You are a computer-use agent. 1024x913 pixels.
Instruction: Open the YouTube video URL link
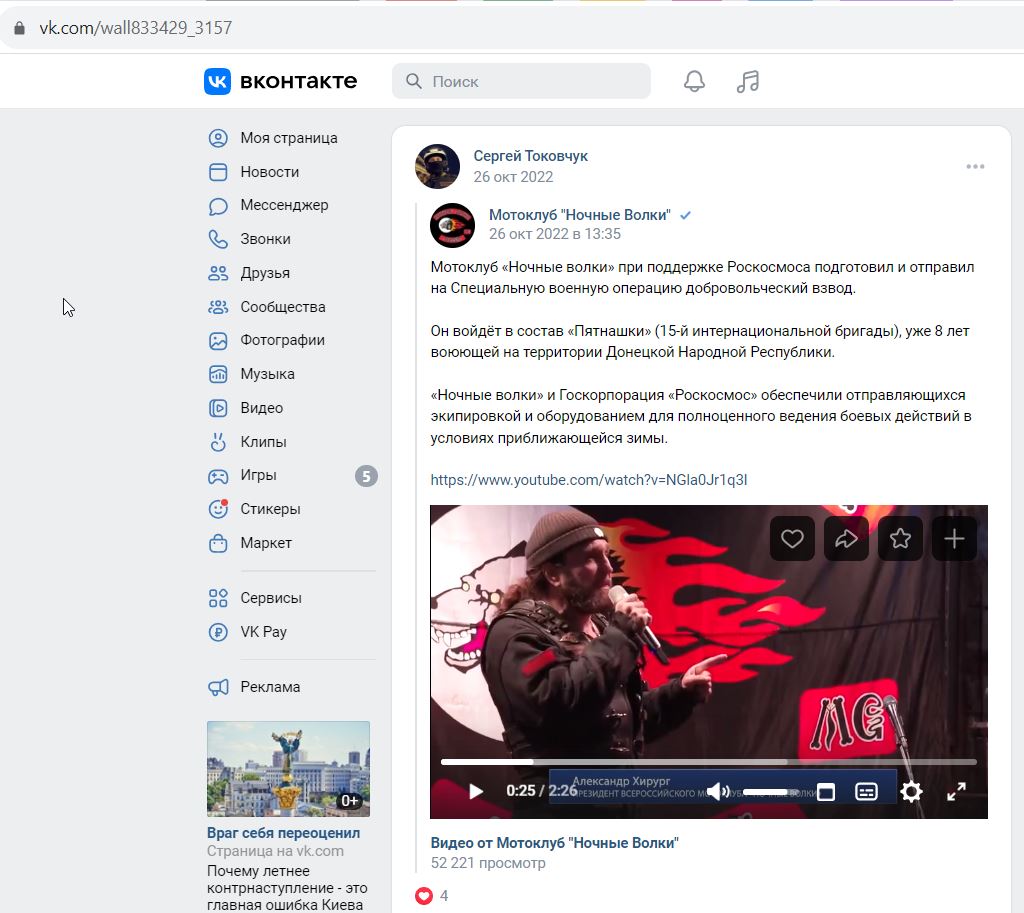588,480
